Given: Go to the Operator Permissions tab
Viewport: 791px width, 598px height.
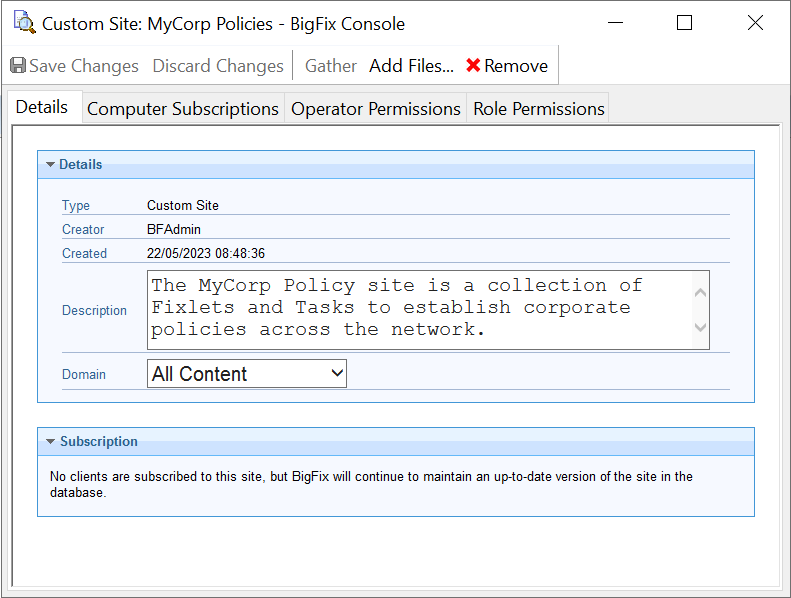Looking at the screenshot, I should point(376,109).
